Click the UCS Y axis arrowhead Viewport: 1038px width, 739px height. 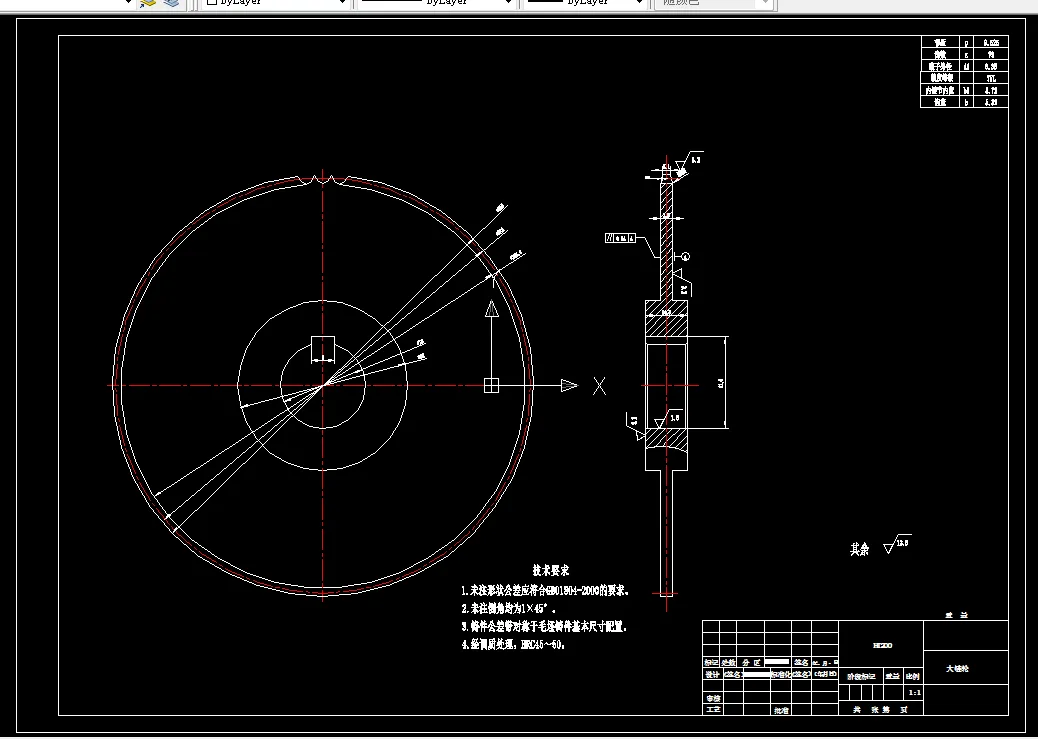(x=491, y=309)
